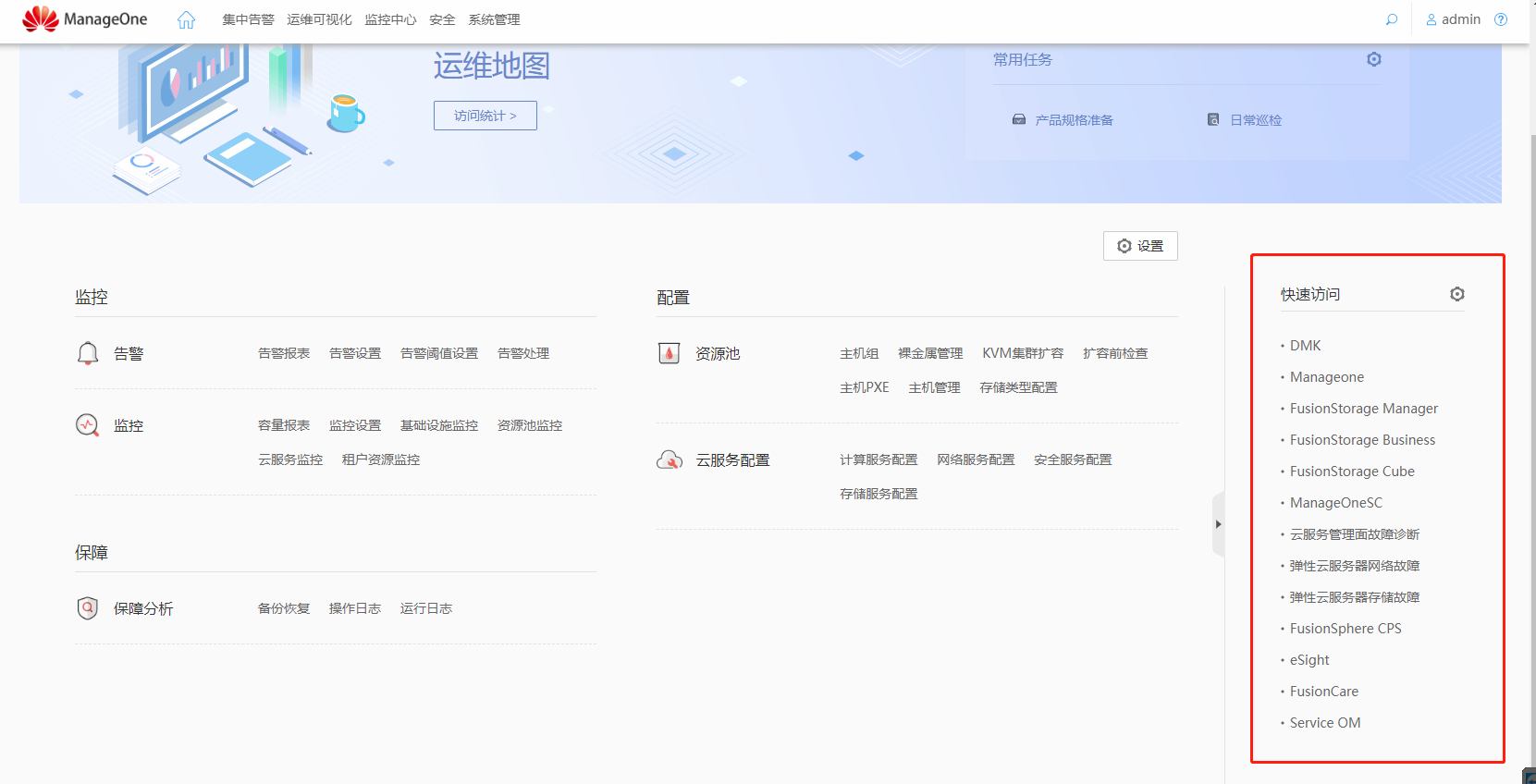
Task: Open the 运维可视化 menu
Action: 319,19
